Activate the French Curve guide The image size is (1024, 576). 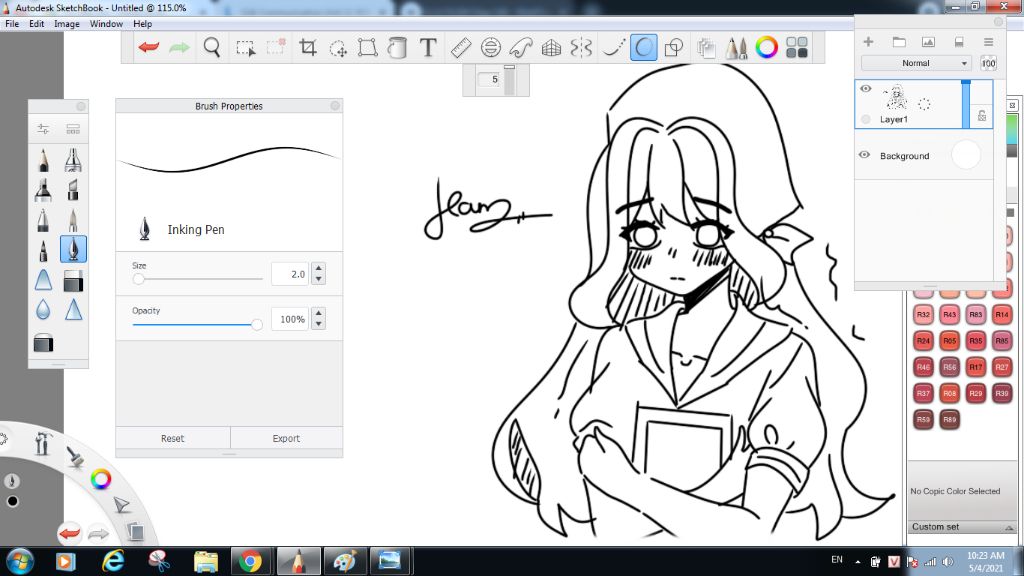(x=520, y=47)
